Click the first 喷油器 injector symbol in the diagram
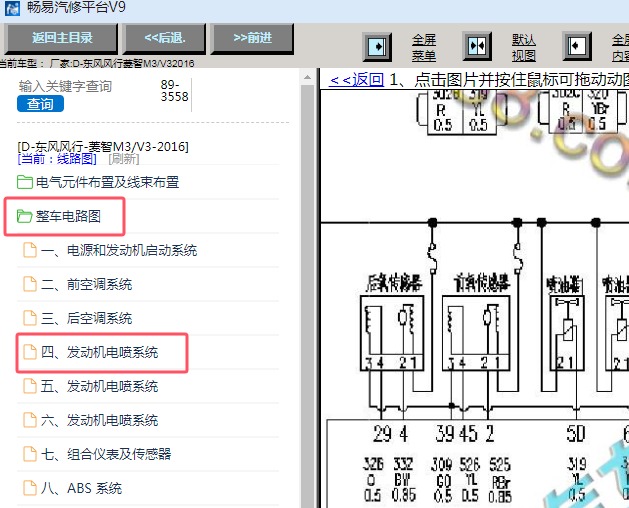Image resolution: width=629 pixels, height=508 pixels. [567, 333]
